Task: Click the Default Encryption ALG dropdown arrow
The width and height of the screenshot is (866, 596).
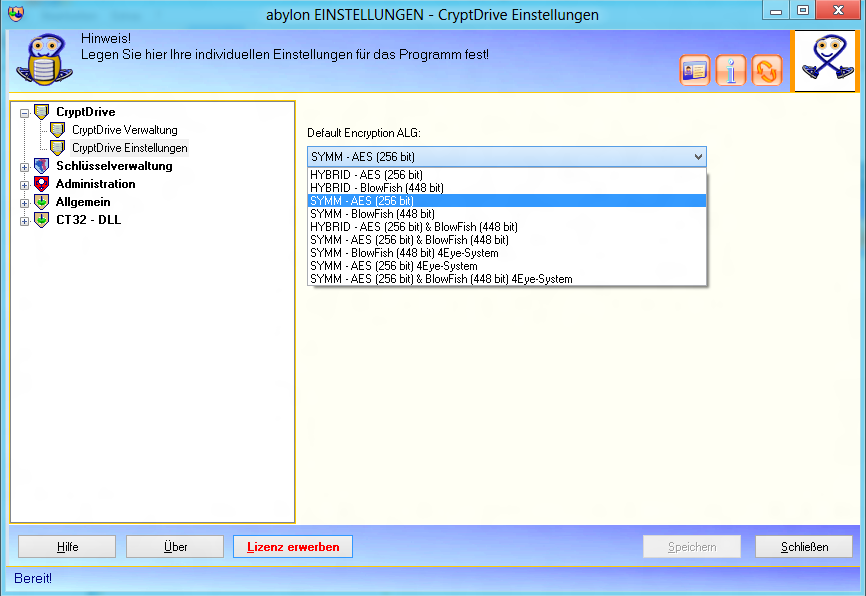Action: click(x=698, y=157)
